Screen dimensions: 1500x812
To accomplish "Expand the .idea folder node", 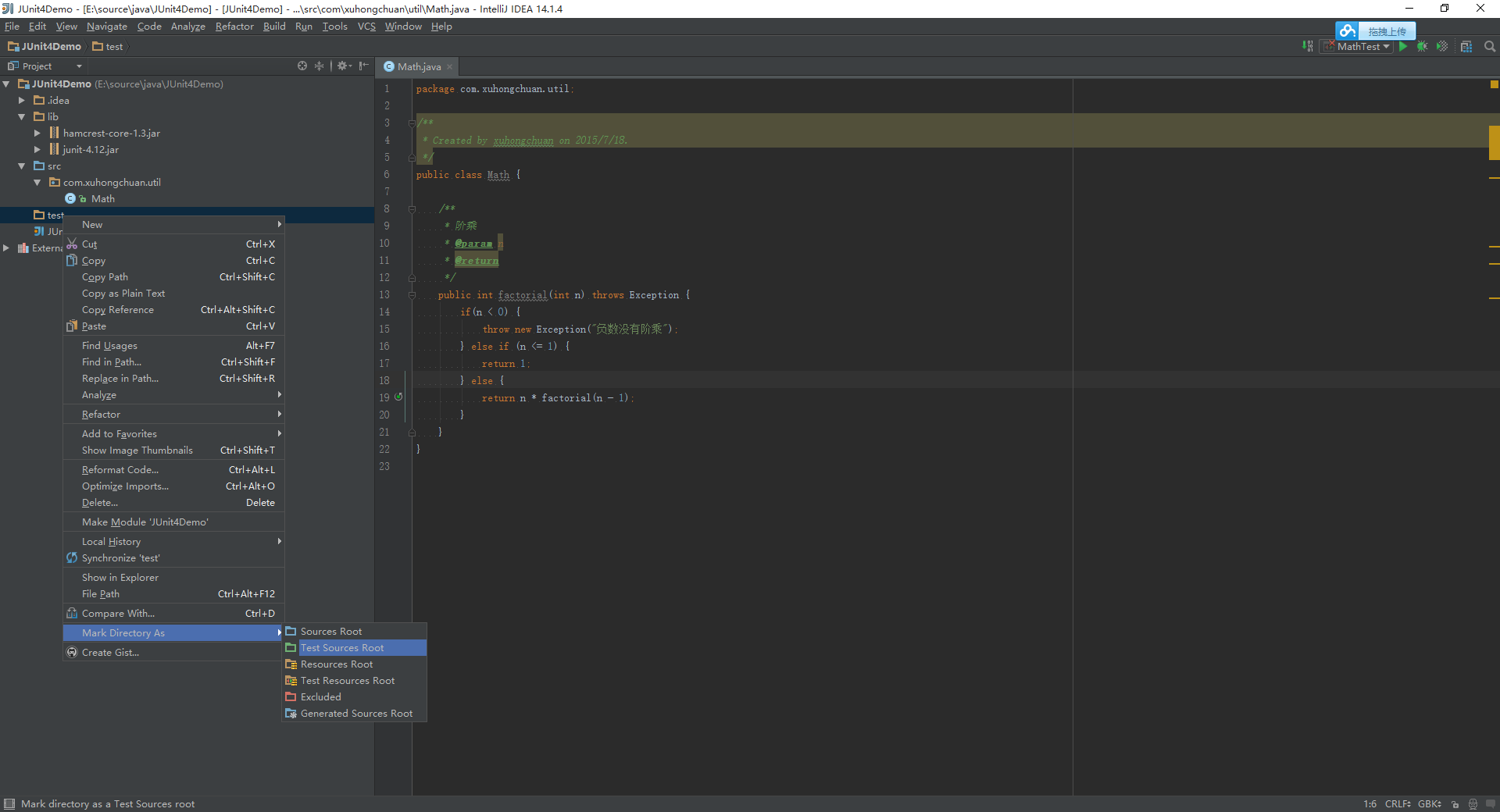I will tap(22, 101).
